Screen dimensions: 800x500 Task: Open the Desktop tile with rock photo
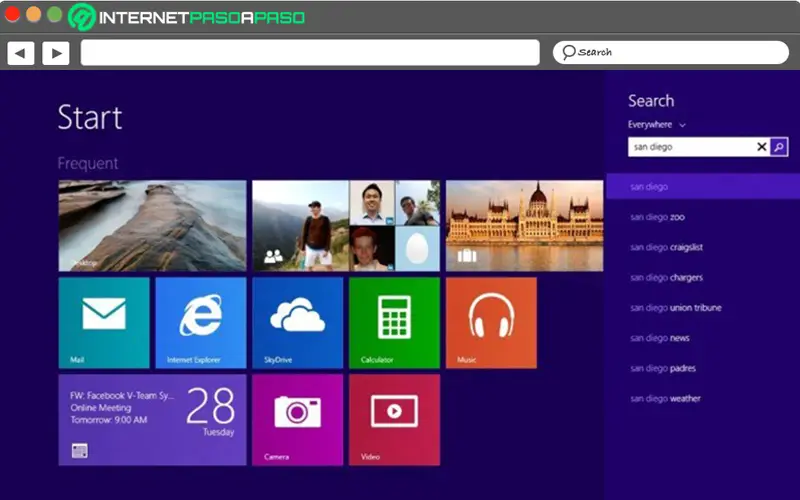(x=153, y=226)
